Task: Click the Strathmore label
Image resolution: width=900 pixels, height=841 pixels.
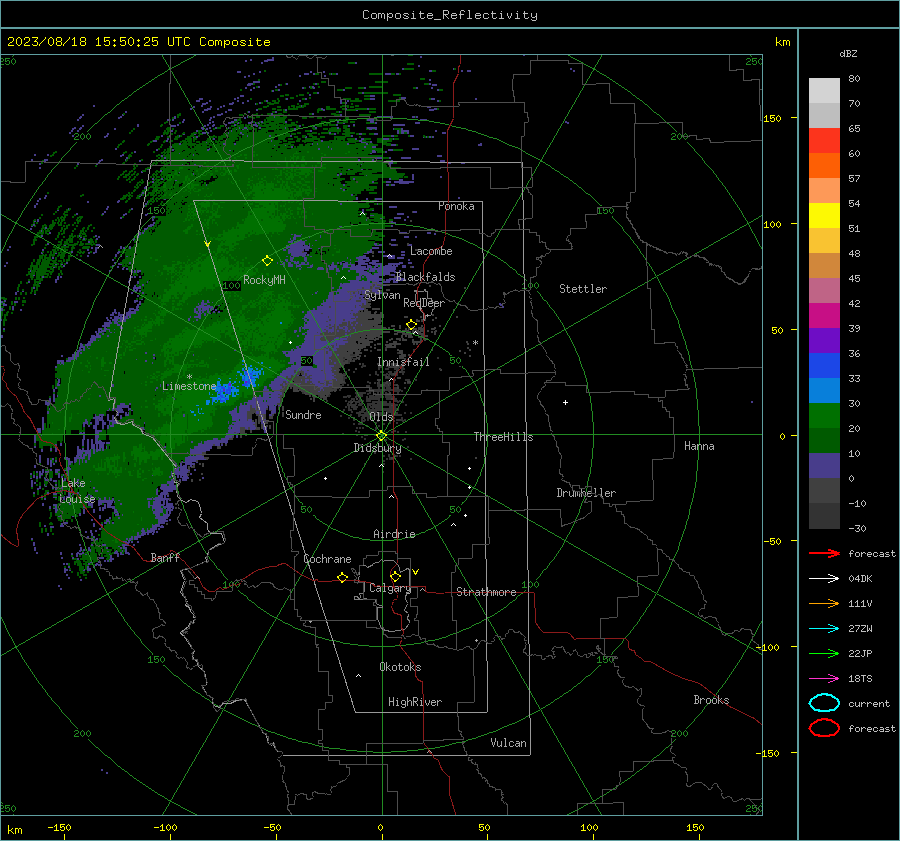Action: [x=486, y=592]
